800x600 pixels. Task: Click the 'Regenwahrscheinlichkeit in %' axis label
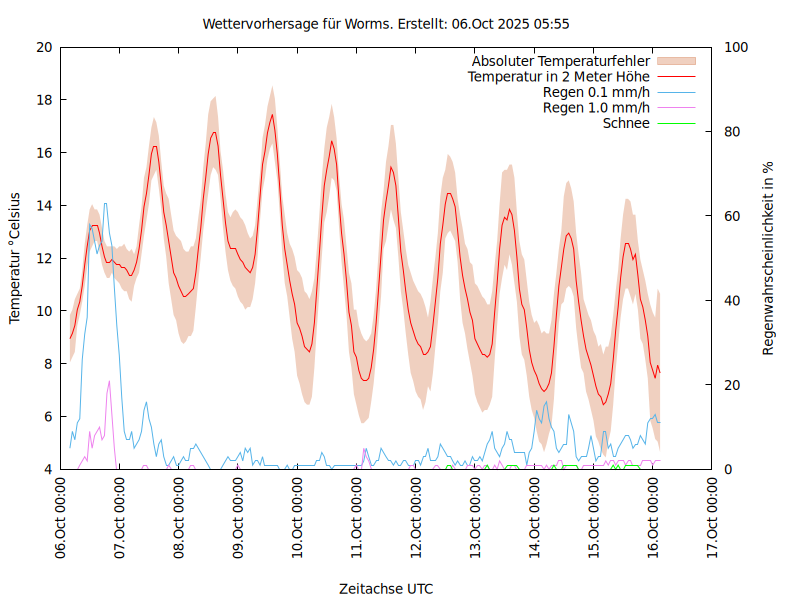click(x=769, y=258)
